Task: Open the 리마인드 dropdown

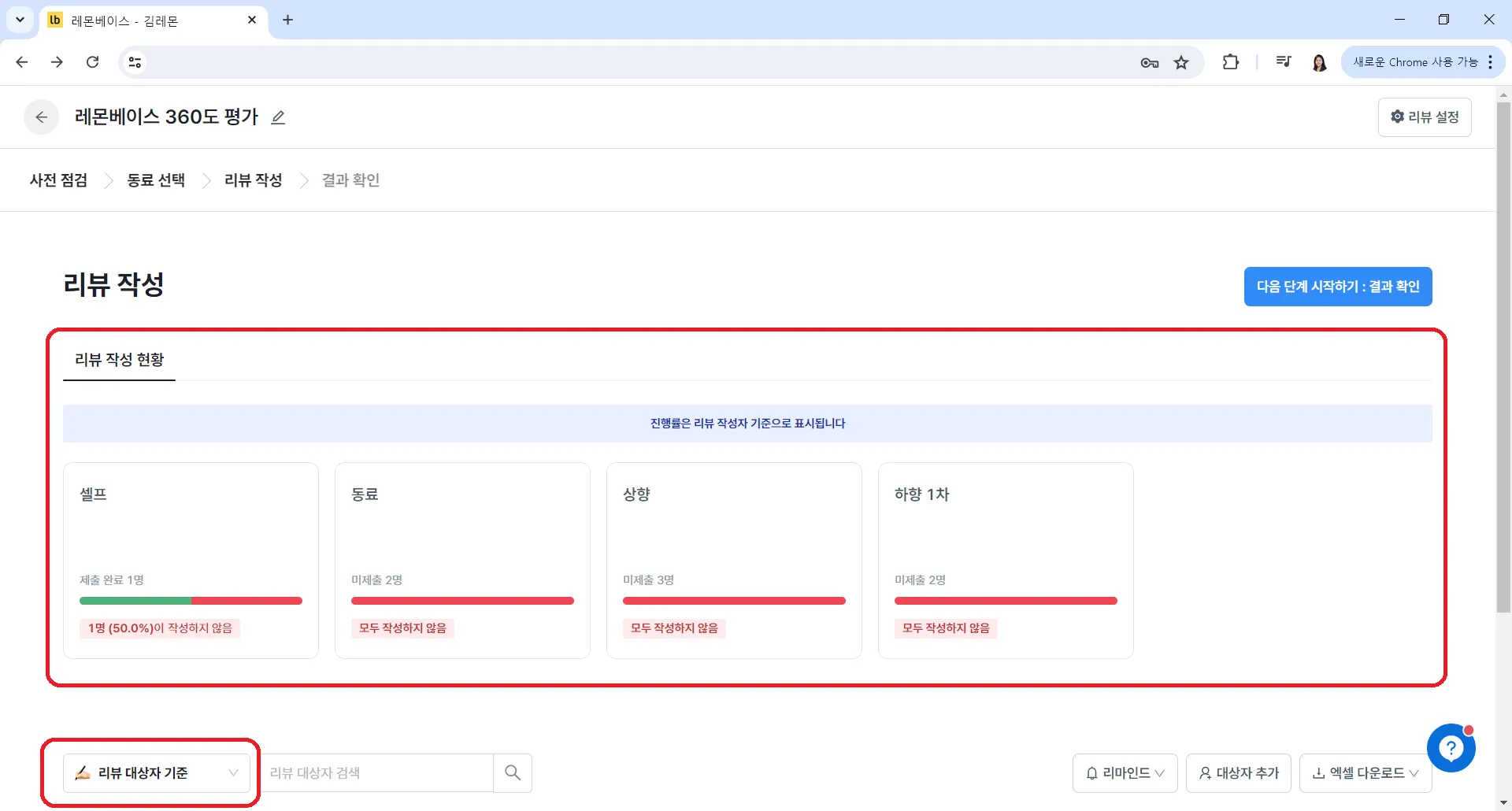Action: (1125, 773)
